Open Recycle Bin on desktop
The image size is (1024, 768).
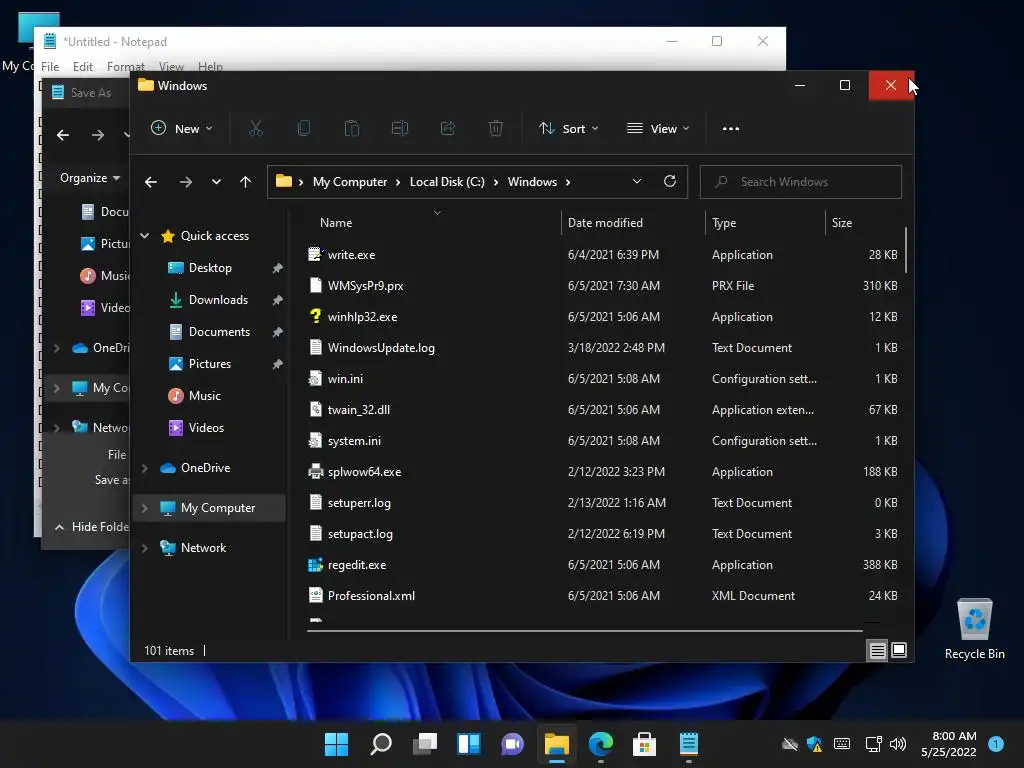click(974, 630)
